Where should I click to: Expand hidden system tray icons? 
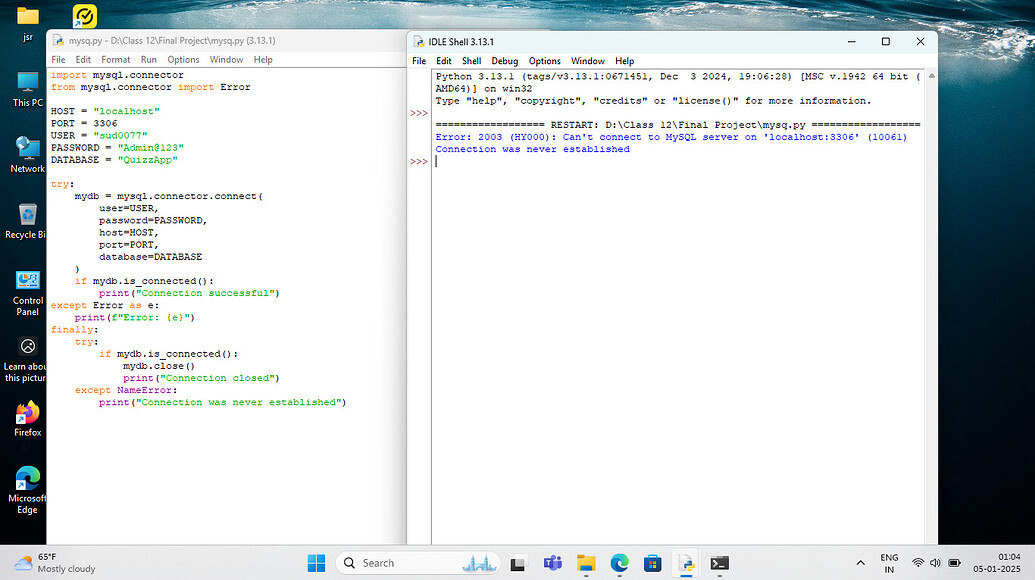(860, 563)
